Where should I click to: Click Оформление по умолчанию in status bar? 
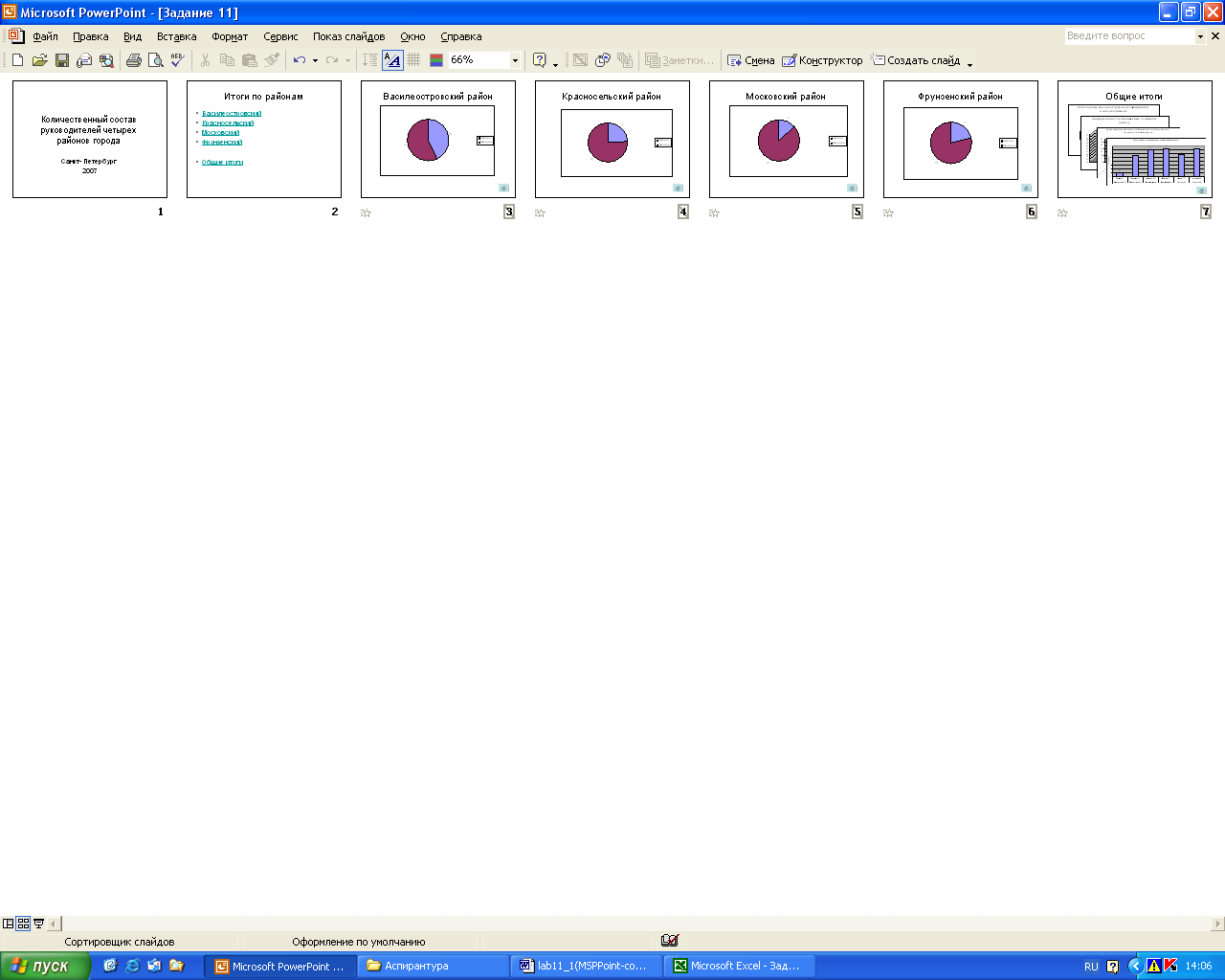coord(359,942)
